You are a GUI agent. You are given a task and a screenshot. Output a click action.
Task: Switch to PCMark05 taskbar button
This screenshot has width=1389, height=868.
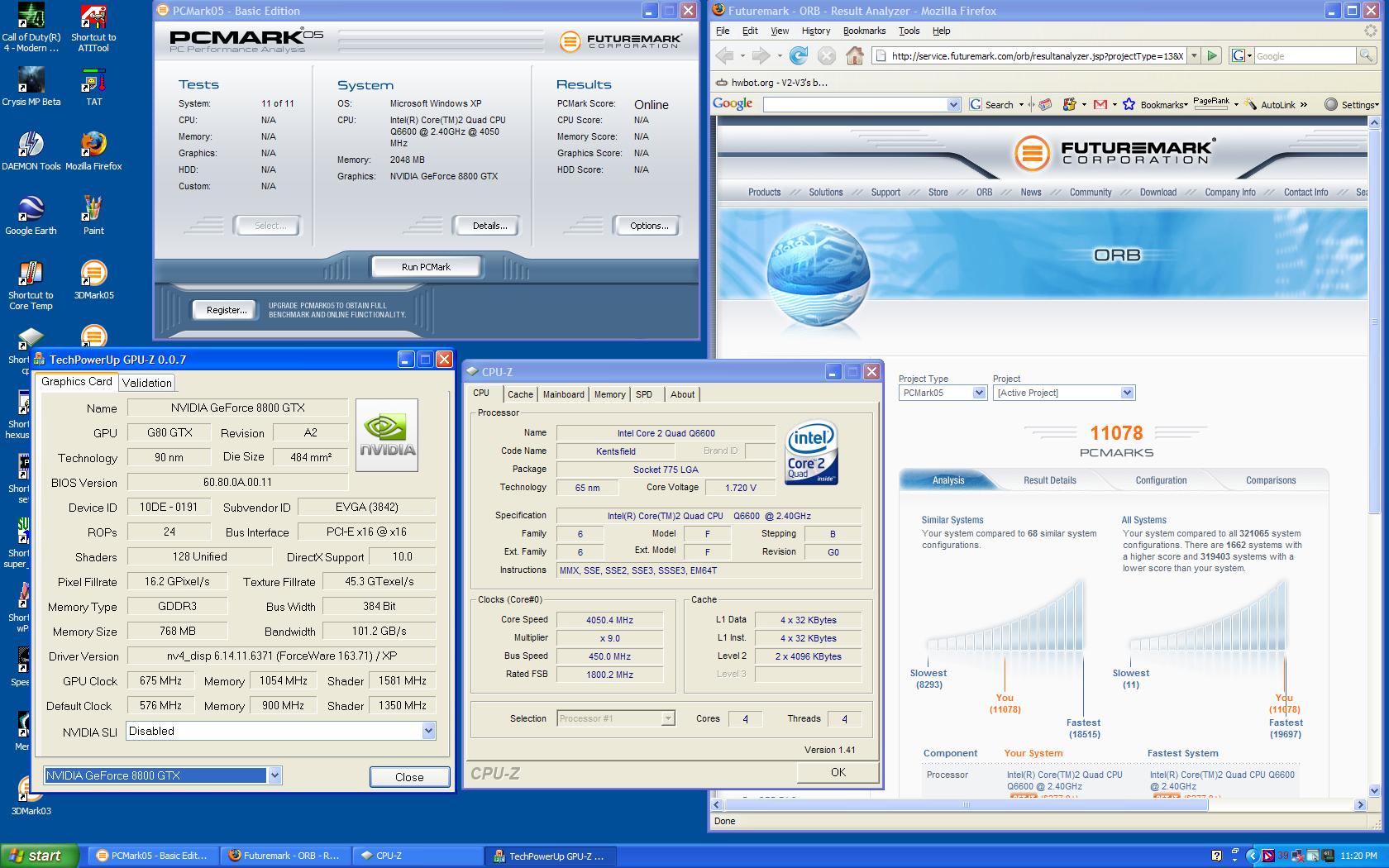point(155,856)
